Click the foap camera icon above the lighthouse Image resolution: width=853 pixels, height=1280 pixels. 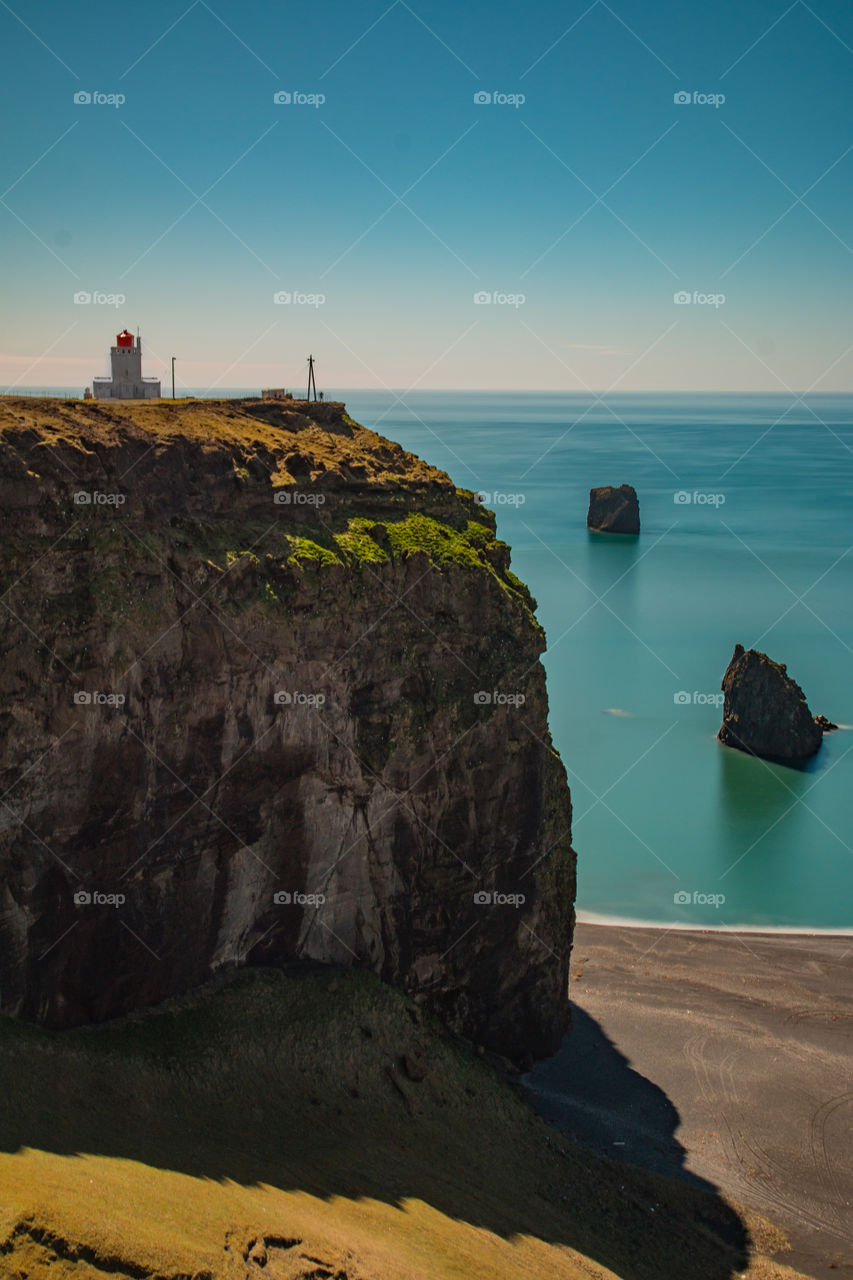point(80,300)
